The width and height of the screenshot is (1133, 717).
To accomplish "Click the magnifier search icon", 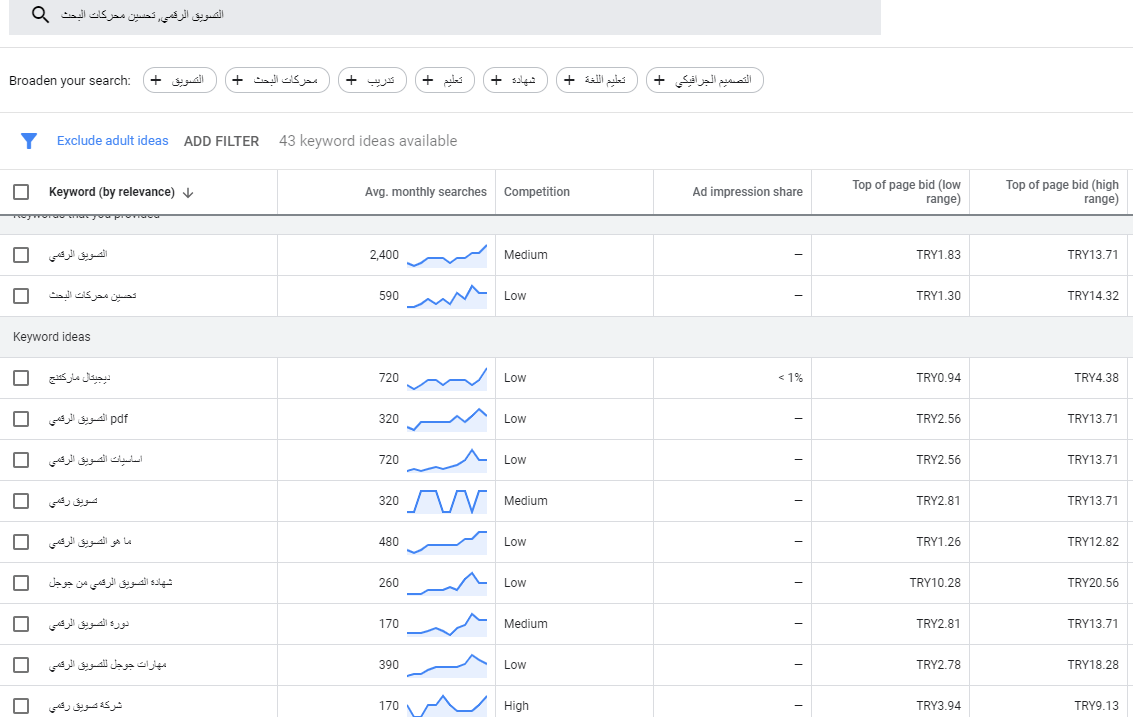I will pyautogui.click(x=40, y=14).
